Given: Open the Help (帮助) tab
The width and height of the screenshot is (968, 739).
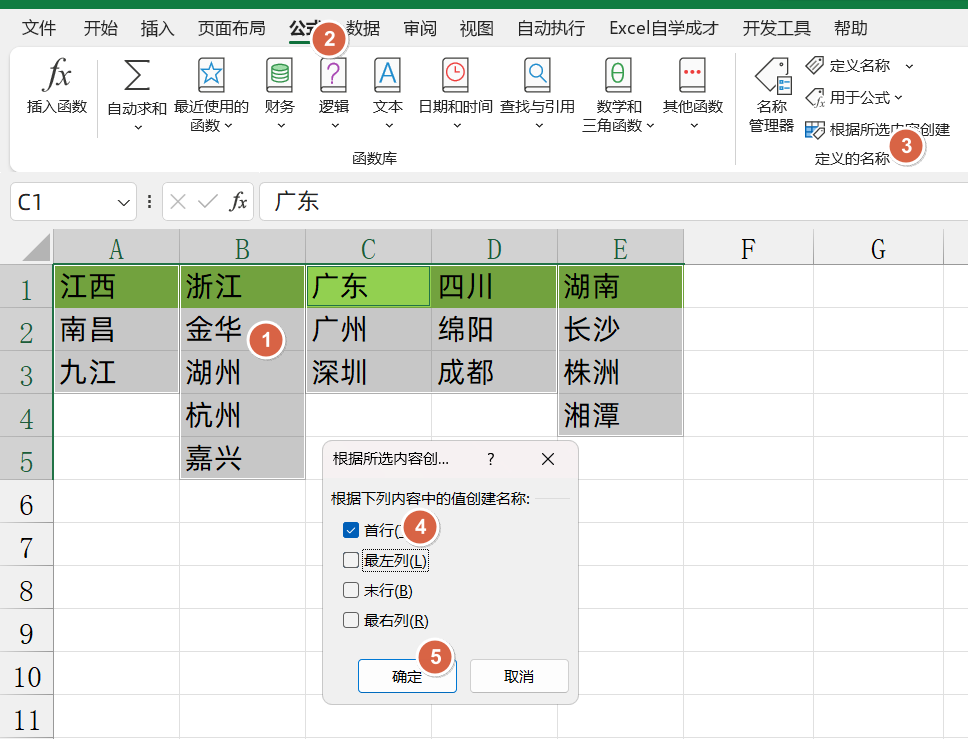Looking at the screenshot, I should (x=851, y=28).
